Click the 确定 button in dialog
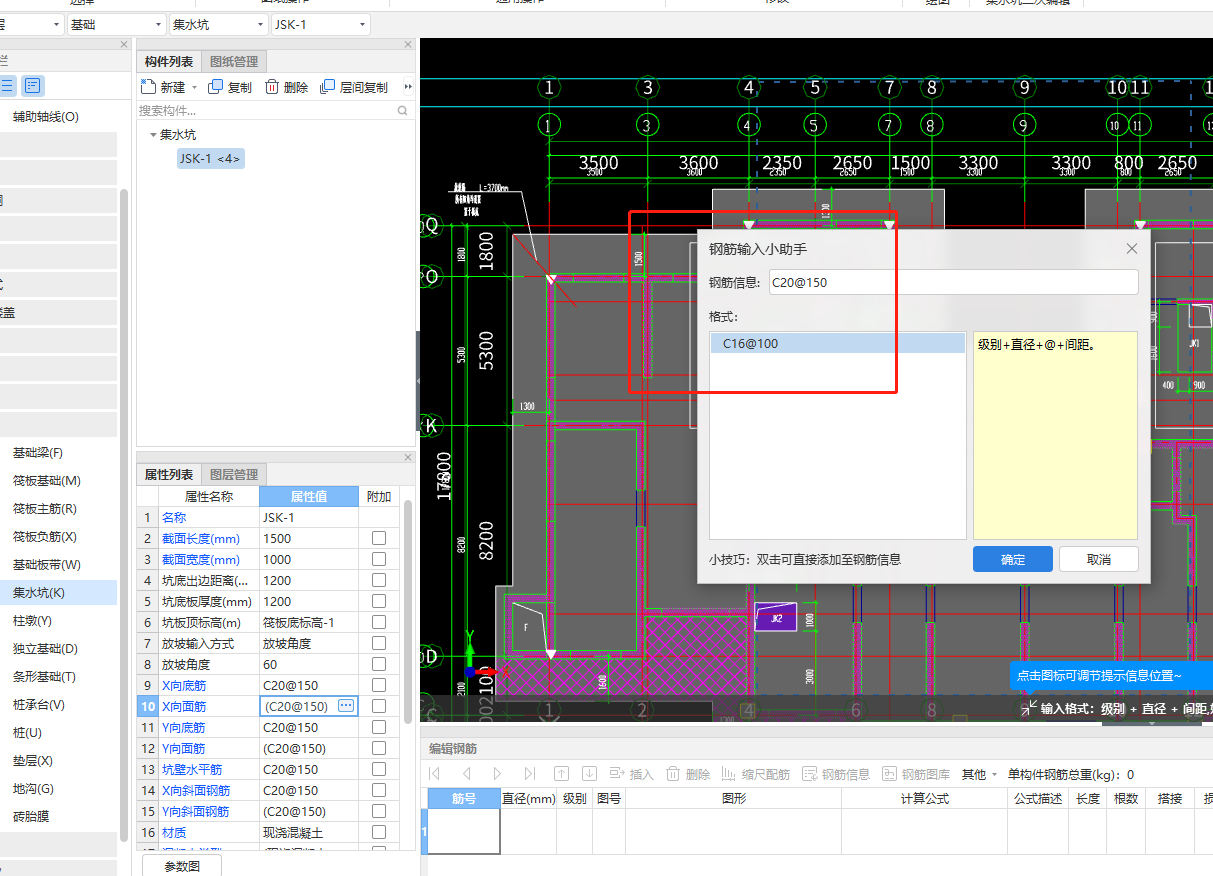 click(1013, 559)
